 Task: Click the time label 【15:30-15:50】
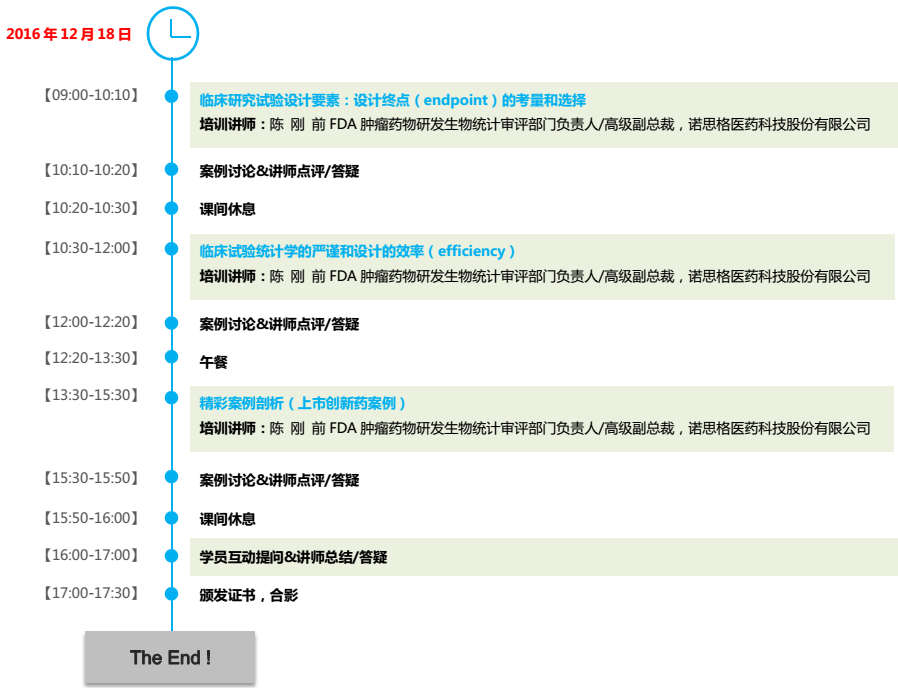92,478
